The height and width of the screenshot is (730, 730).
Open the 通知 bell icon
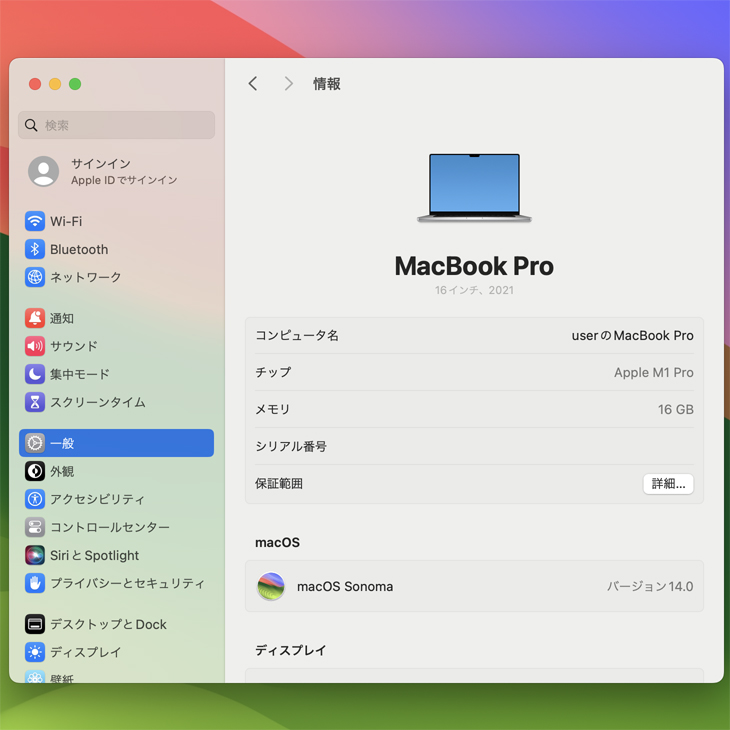click(x=35, y=318)
